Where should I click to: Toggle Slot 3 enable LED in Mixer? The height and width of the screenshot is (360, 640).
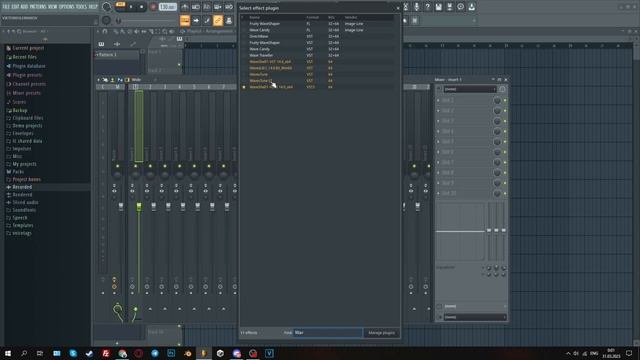505,121
